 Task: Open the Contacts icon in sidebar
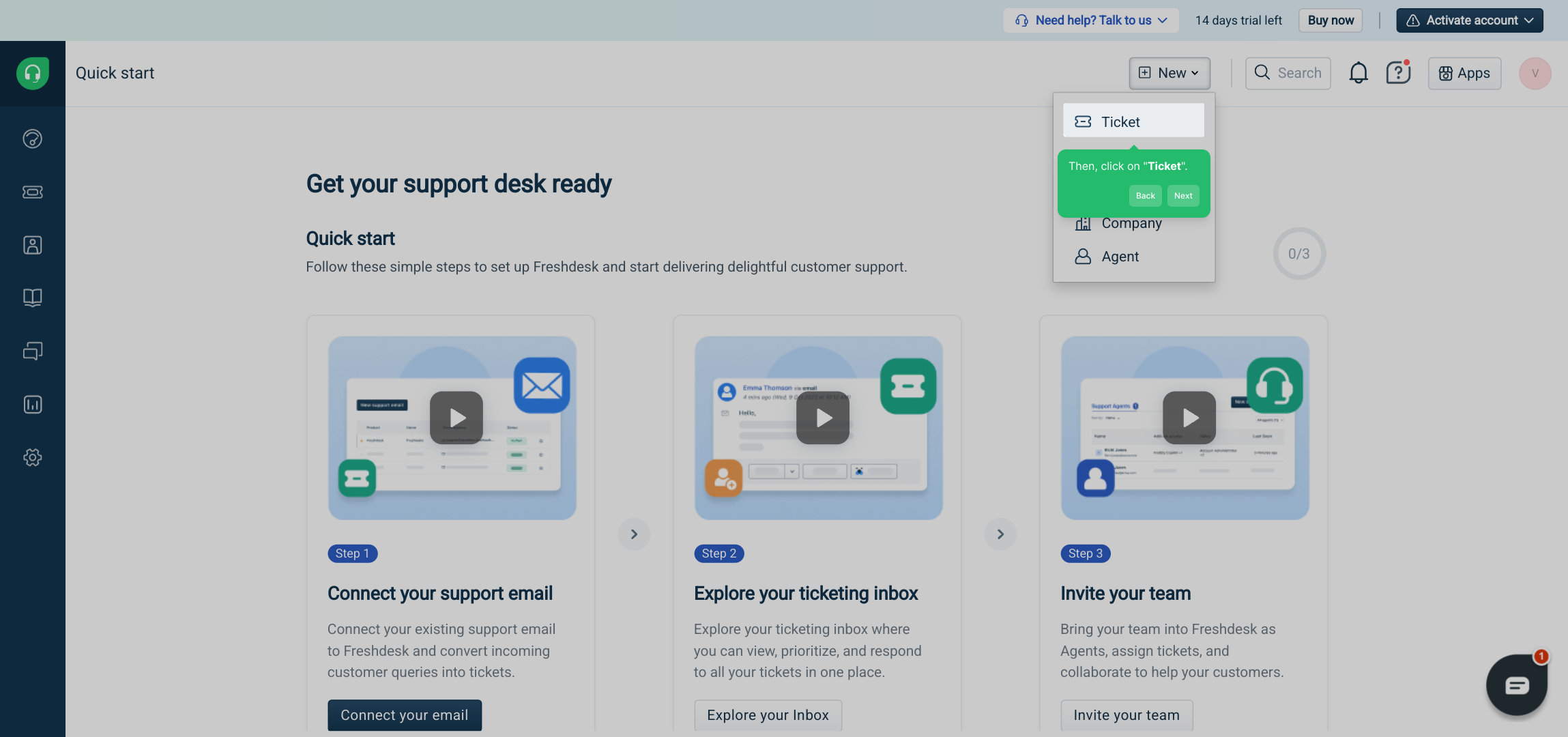click(x=32, y=245)
